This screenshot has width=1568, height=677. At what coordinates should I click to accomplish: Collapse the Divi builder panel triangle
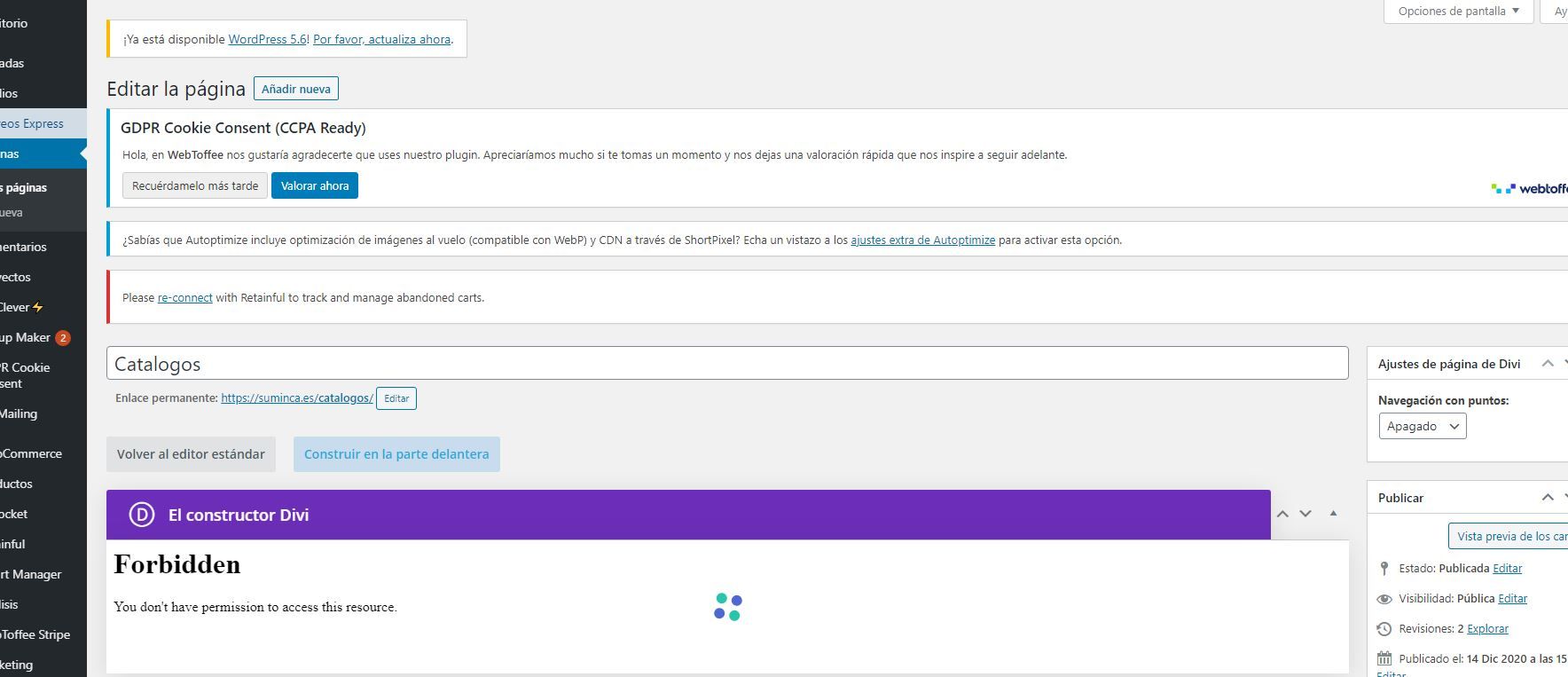click(x=1333, y=513)
